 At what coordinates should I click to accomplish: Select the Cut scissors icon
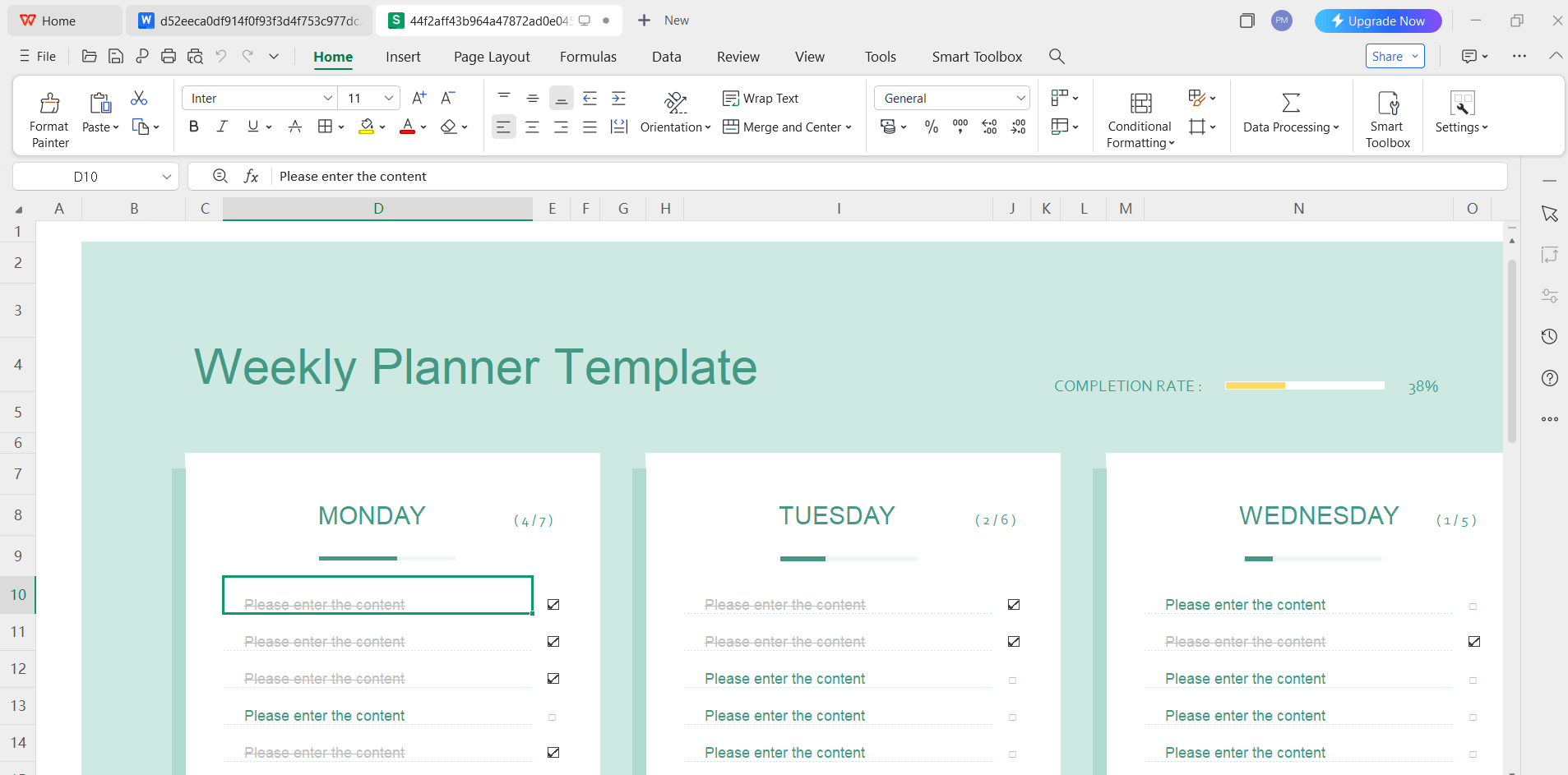(139, 99)
